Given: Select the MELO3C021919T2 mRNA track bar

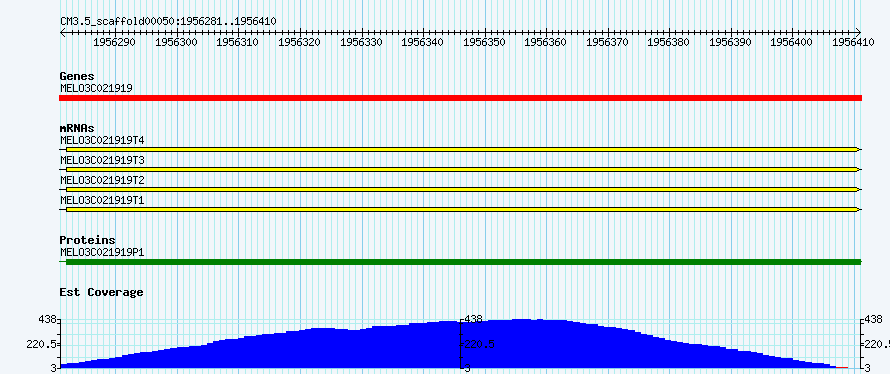Looking at the screenshot, I should pyautogui.click(x=460, y=190).
